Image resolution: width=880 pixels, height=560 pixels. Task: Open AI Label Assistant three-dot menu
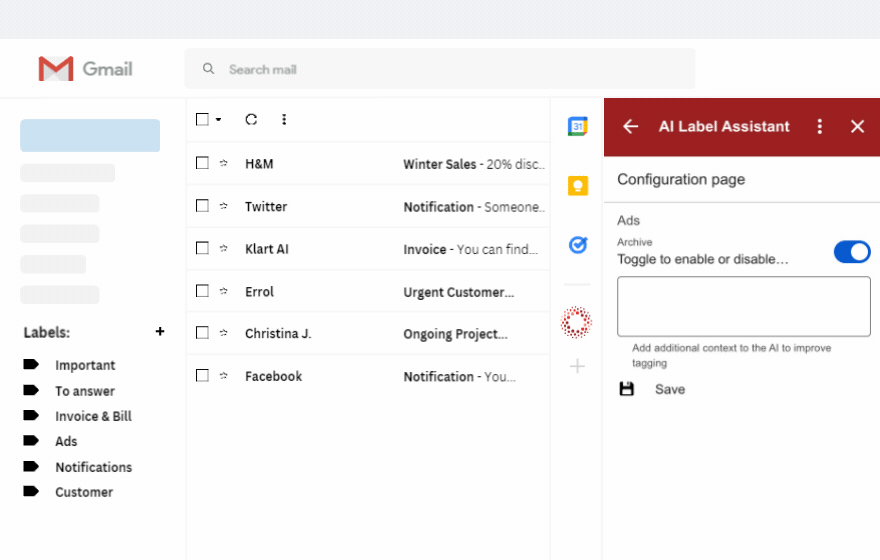(x=819, y=126)
